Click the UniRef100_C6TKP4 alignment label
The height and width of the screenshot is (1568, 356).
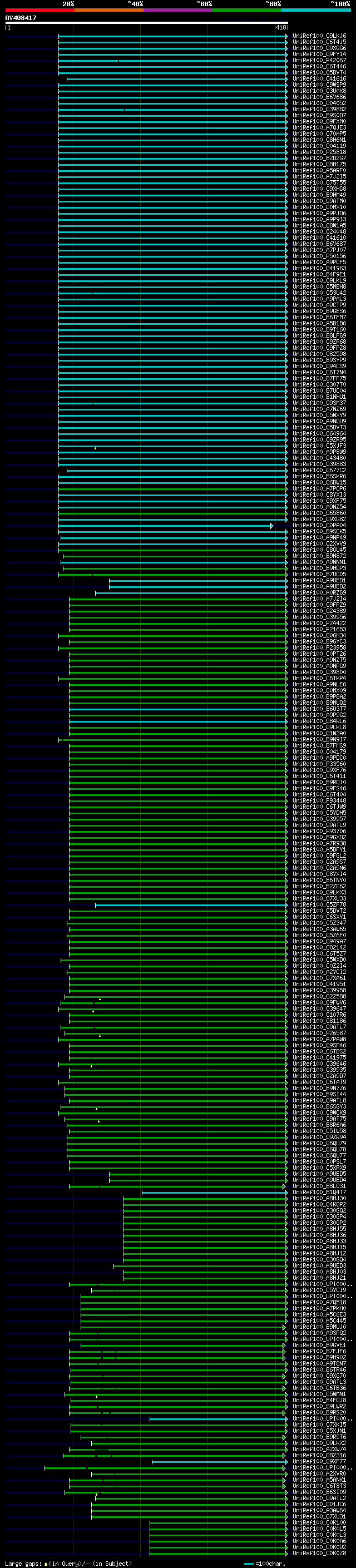click(319, 678)
